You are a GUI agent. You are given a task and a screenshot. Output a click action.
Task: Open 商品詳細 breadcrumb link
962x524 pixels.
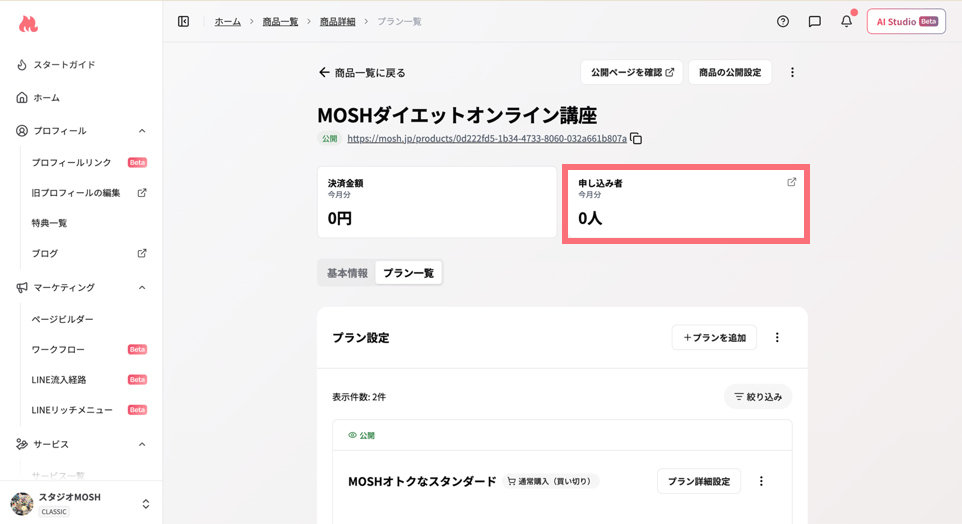pyautogui.click(x=337, y=21)
